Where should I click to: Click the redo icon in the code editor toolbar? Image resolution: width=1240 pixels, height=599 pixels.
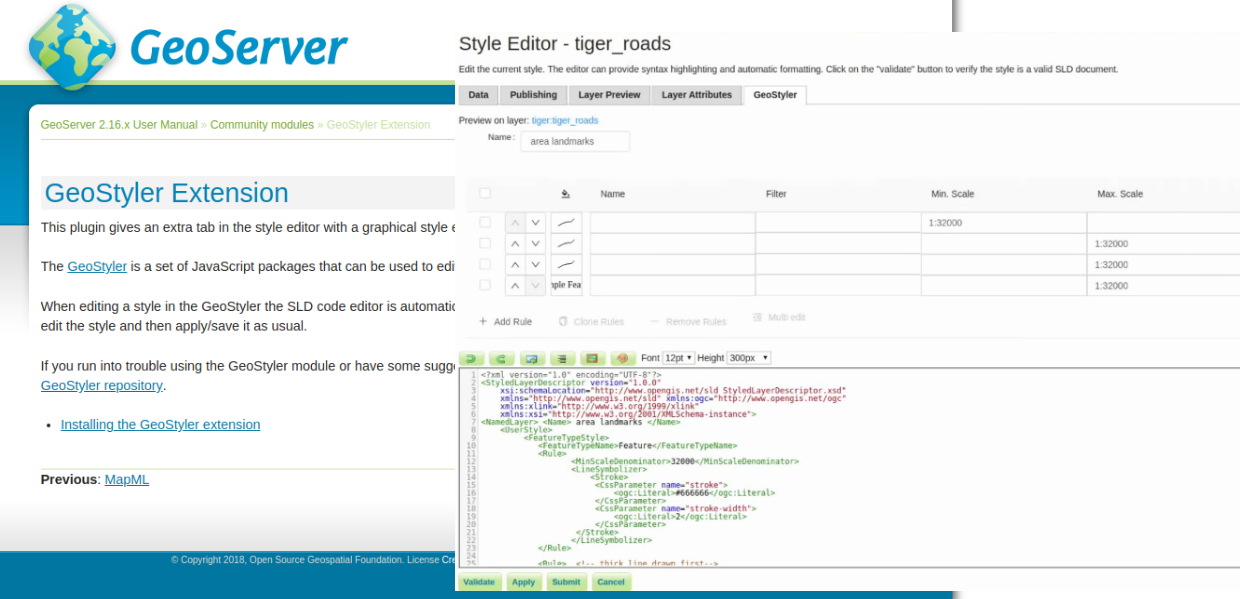point(501,358)
